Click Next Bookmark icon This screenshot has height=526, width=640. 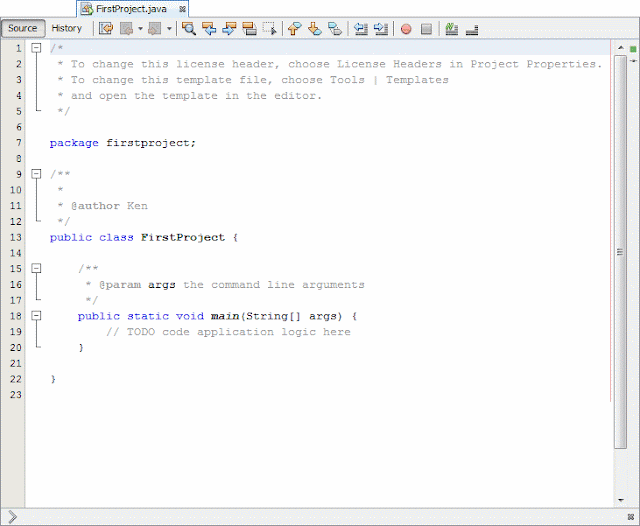click(x=314, y=29)
